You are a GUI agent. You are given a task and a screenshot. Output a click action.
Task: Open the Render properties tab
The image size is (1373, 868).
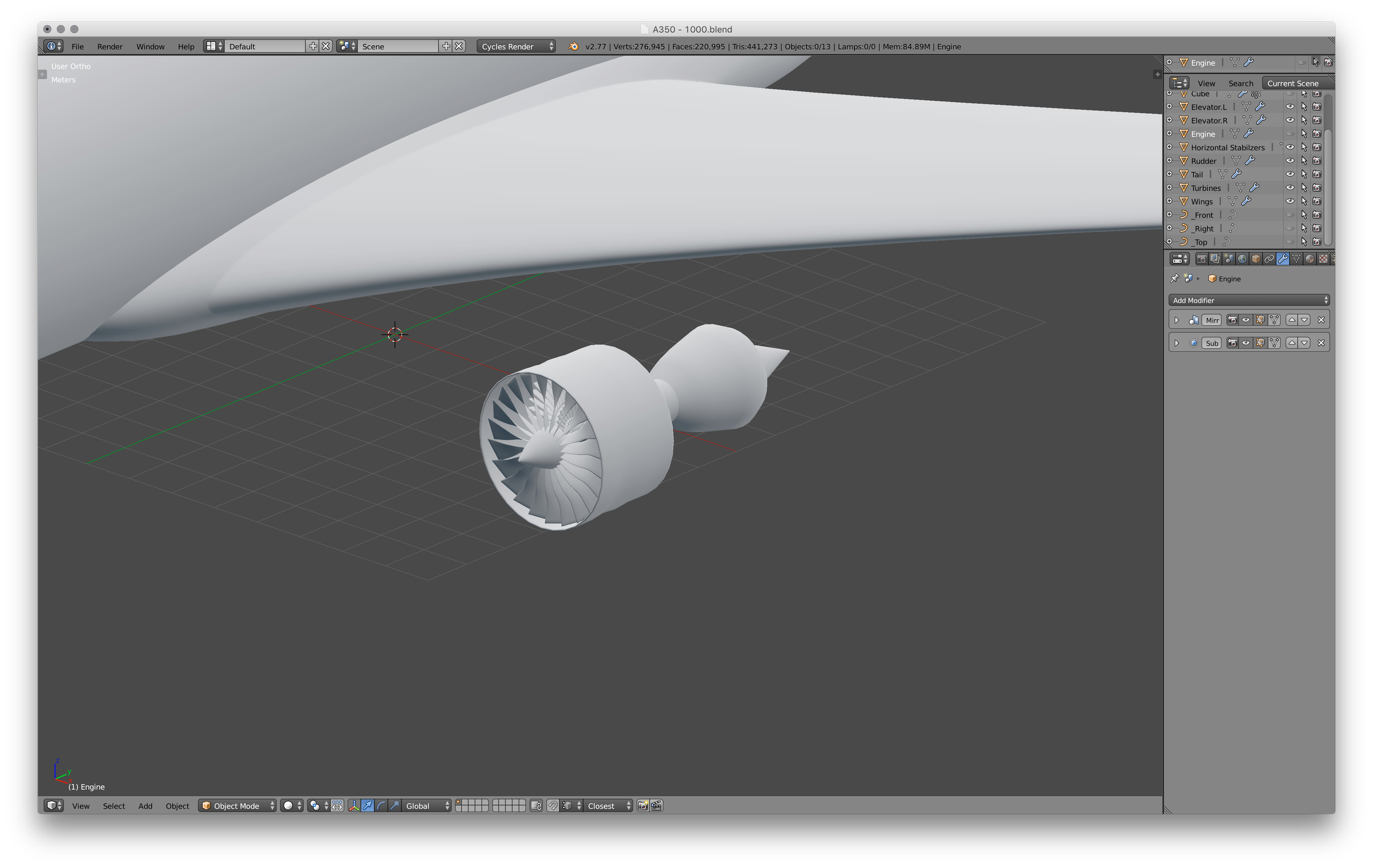point(1201,259)
